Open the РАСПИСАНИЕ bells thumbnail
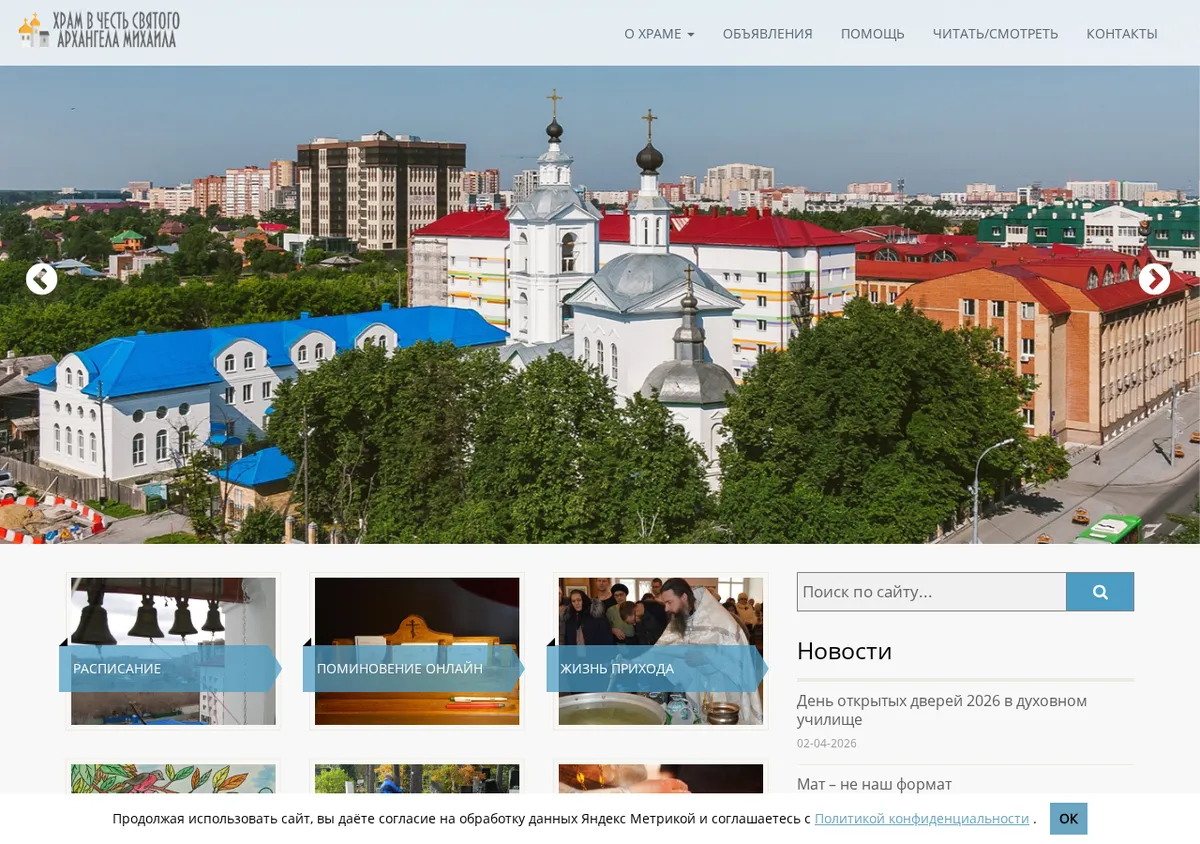Screen dimensions: 1200x844 [x=173, y=651]
